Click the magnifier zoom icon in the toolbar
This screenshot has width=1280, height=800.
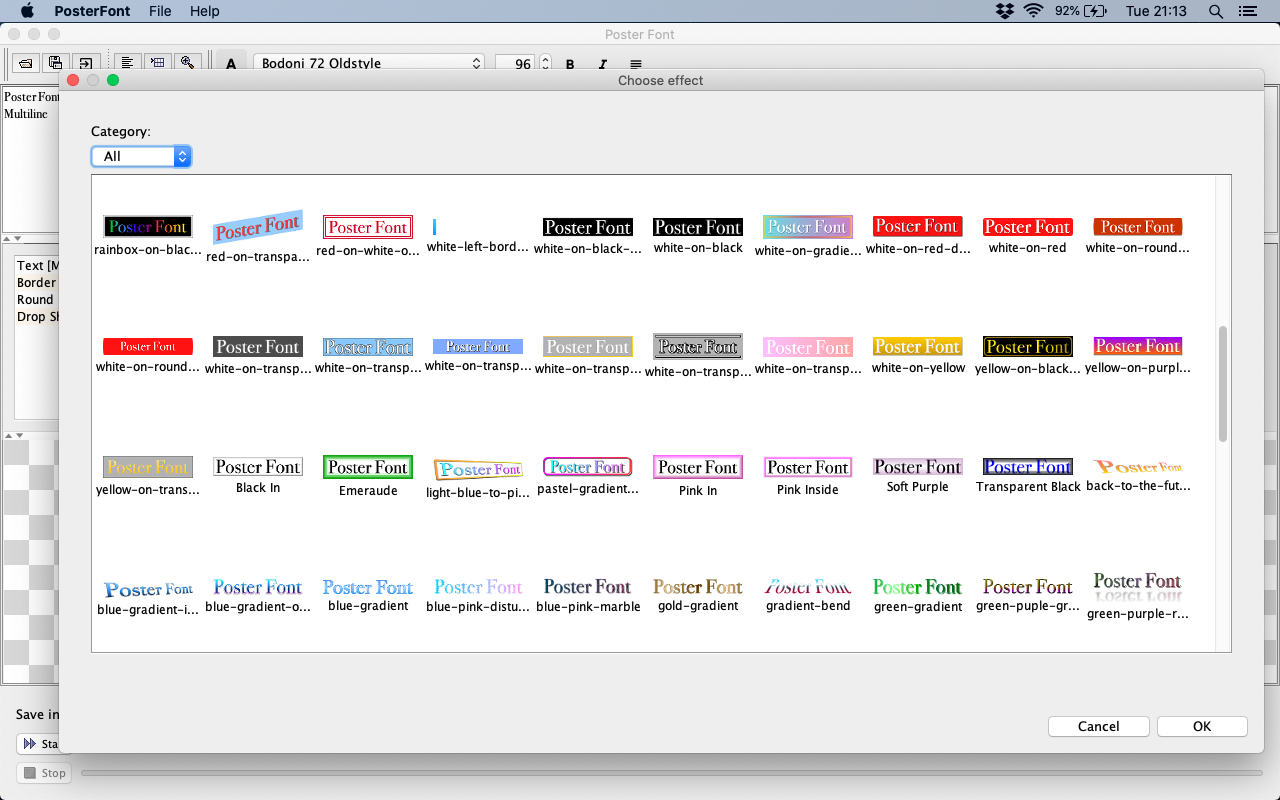pos(187,63)
